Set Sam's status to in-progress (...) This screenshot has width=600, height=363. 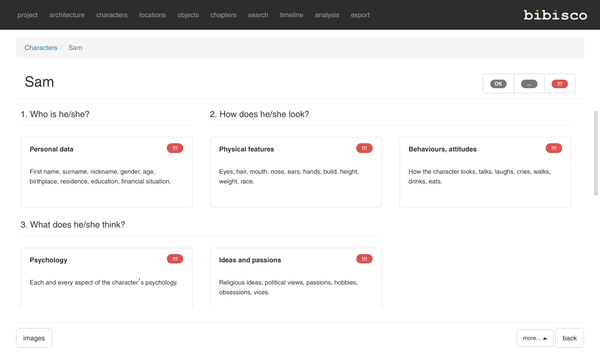click(x=529, y=84)
